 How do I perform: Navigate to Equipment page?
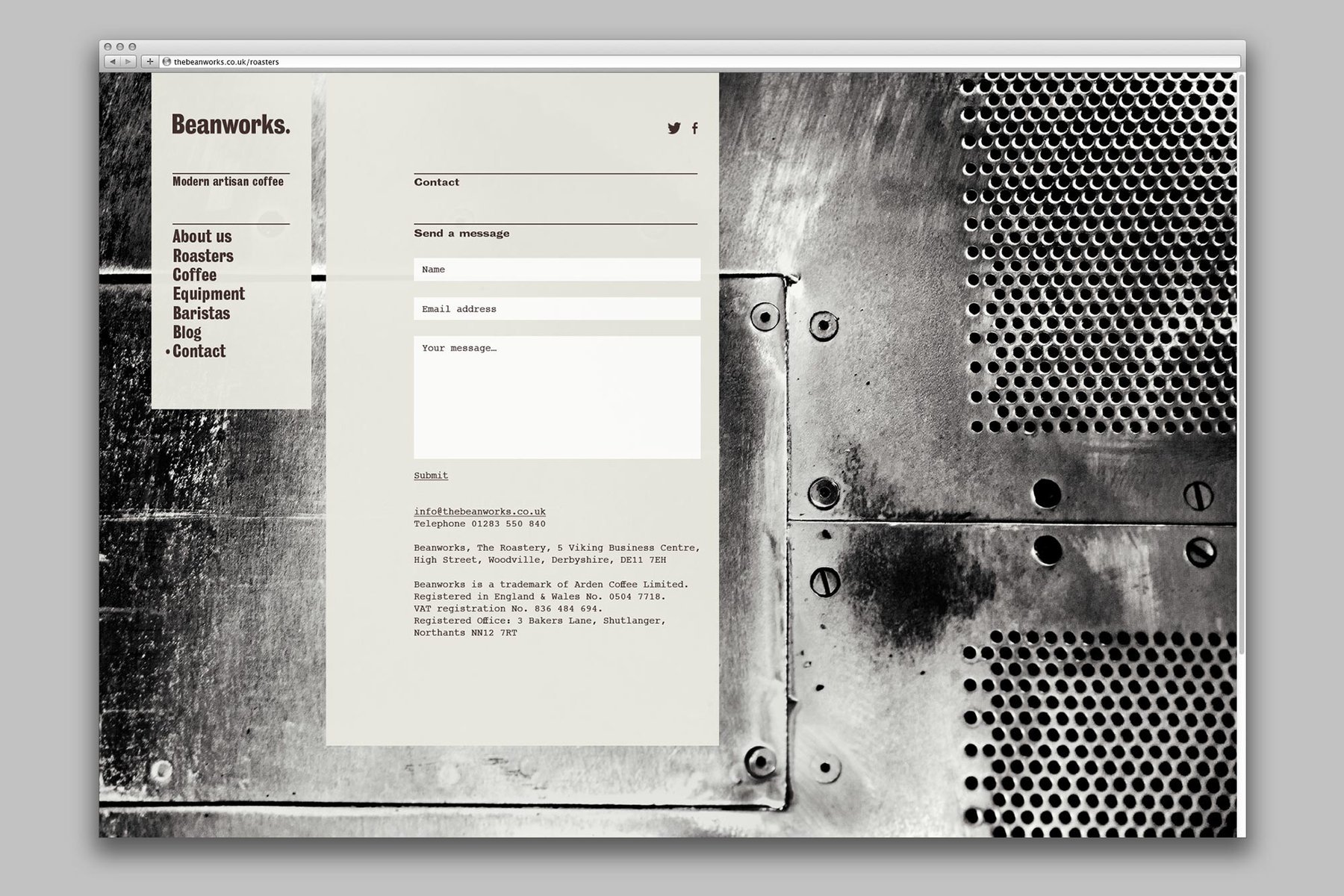[208, 294]
